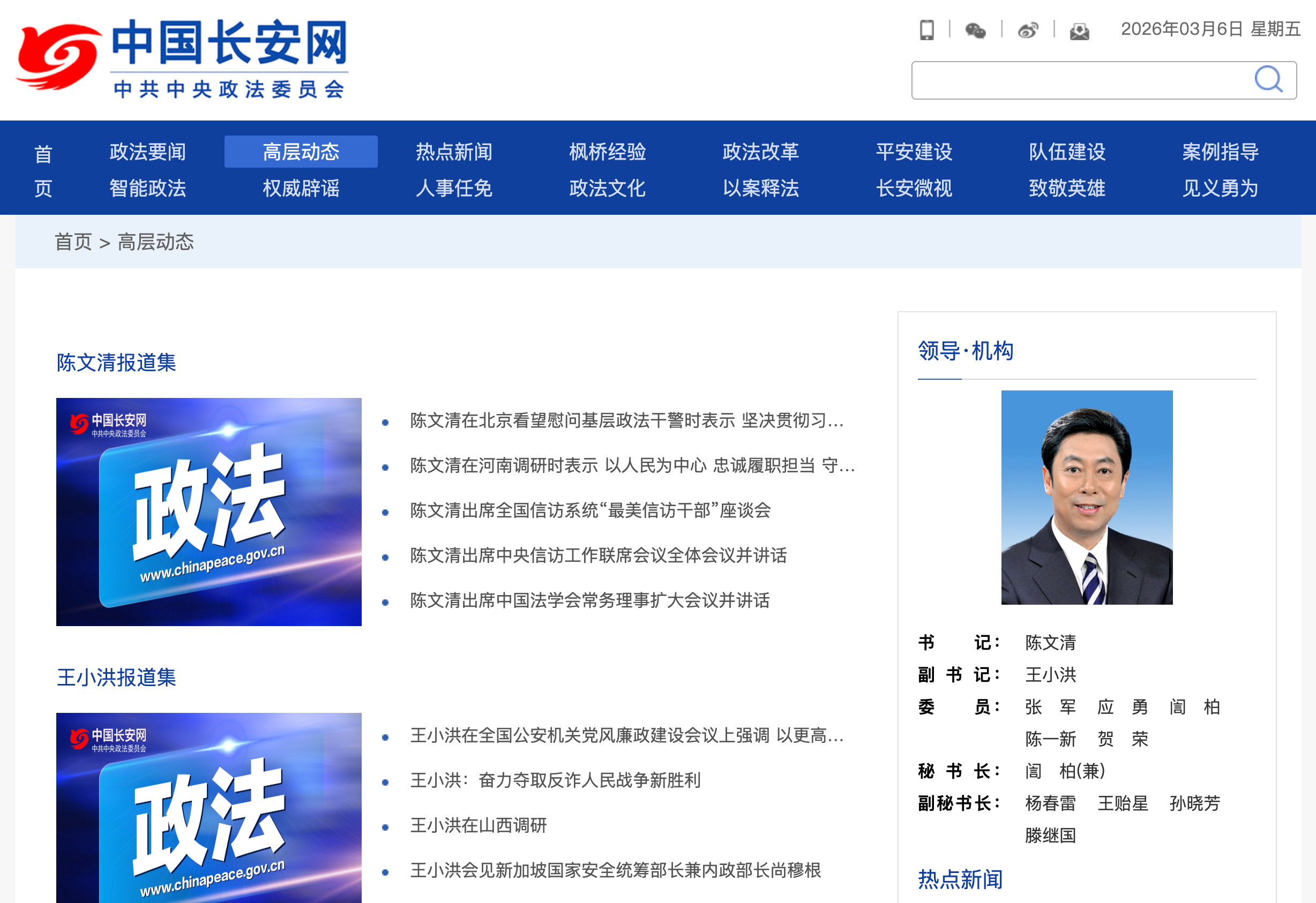This screenshot has width=1316, height=903.
Task: Click 首页 in the breadcrumb
Action: (x=73, y=242)
